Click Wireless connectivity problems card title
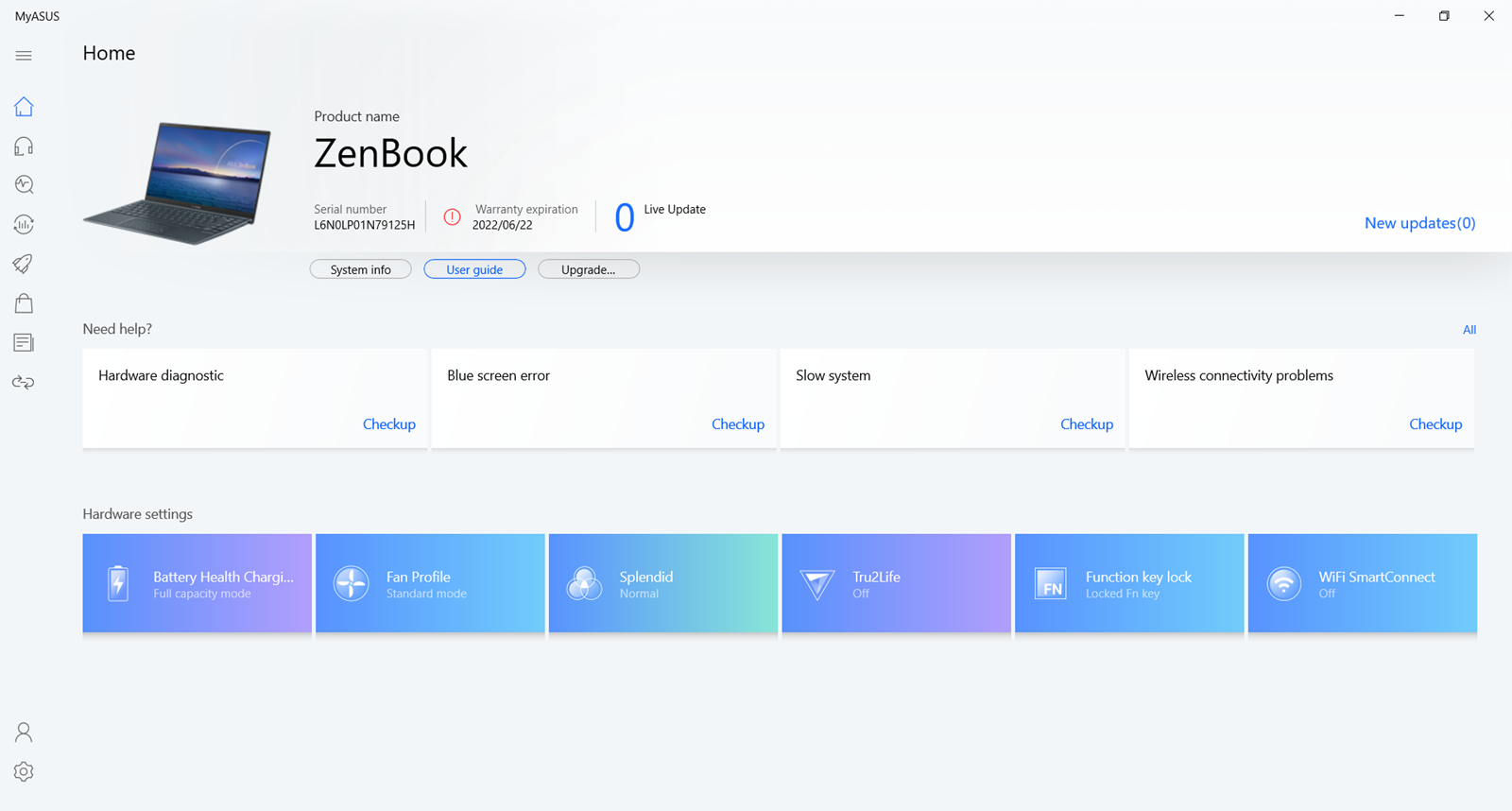 [x=1239, y=375]
